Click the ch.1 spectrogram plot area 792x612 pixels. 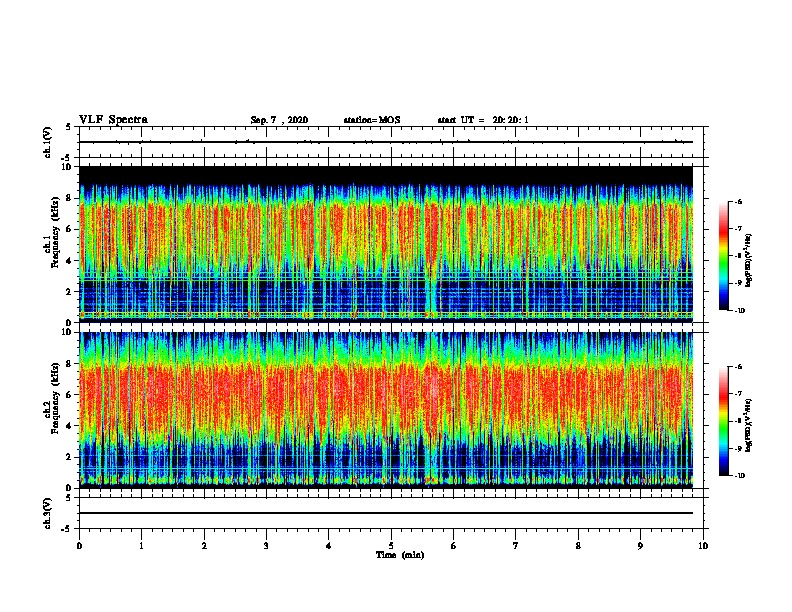pyautogui.click(x=386, y=244)
